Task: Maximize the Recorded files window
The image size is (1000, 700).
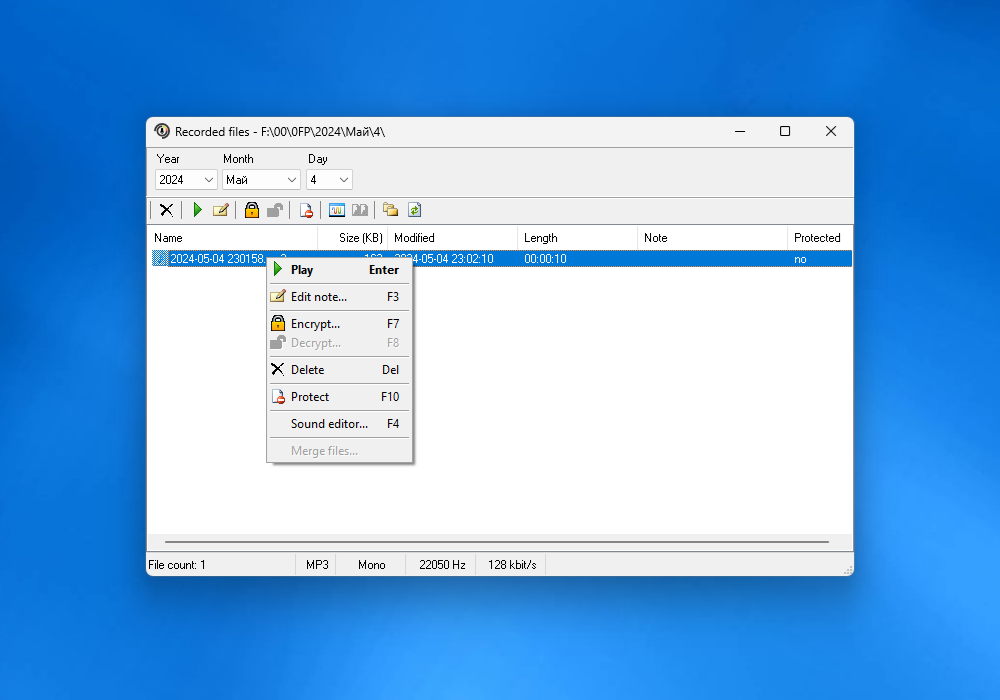Action: (785, 131)
